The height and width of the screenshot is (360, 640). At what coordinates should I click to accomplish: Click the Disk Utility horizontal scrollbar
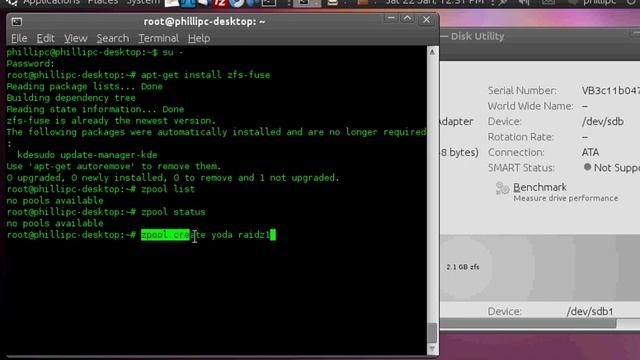(528, 324)
